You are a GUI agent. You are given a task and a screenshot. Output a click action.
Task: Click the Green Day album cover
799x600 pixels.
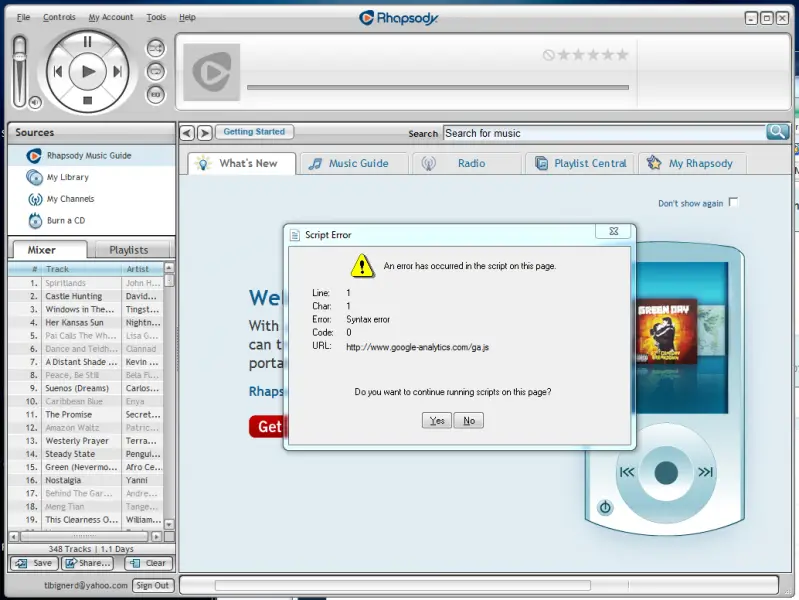(x=667, y=332)
